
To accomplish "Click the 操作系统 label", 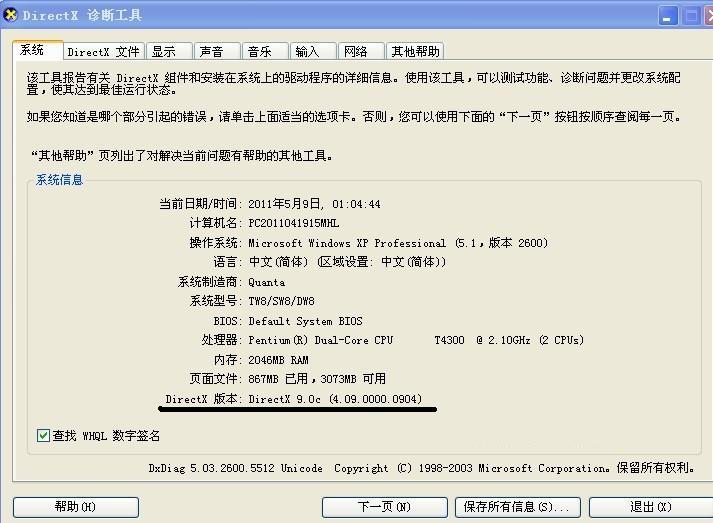I will (216, 243).
